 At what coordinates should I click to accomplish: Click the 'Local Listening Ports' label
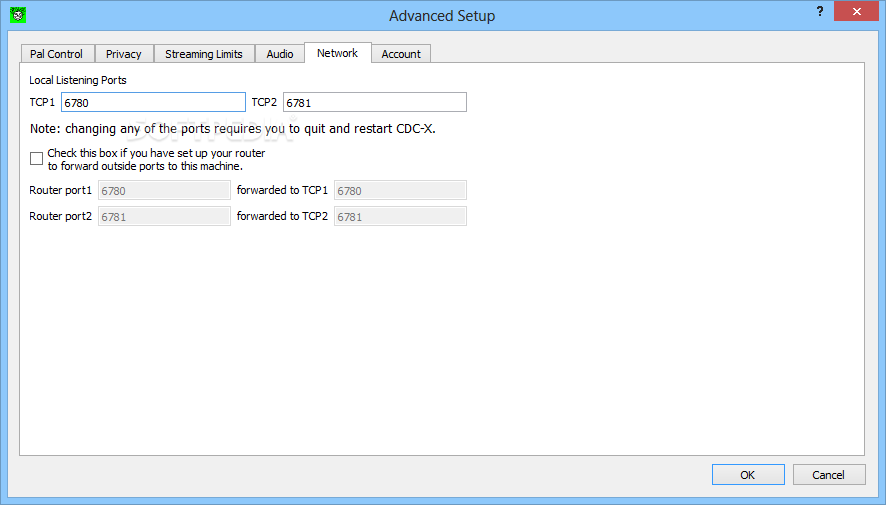coord(78,80)
